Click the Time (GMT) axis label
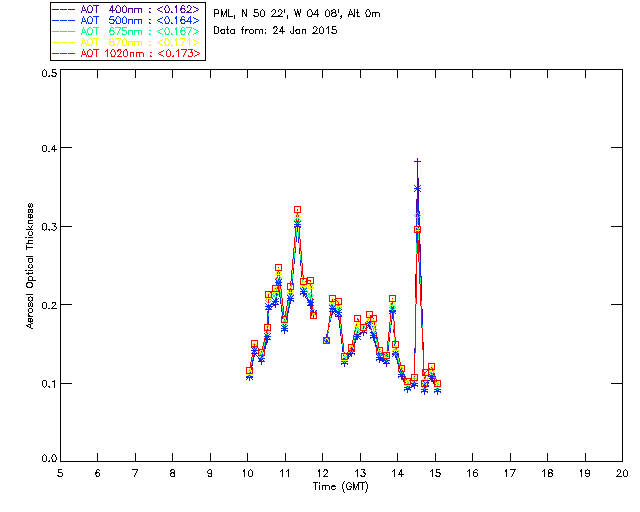The height and width of the screenshot is (512, 640). pos(341,487)
